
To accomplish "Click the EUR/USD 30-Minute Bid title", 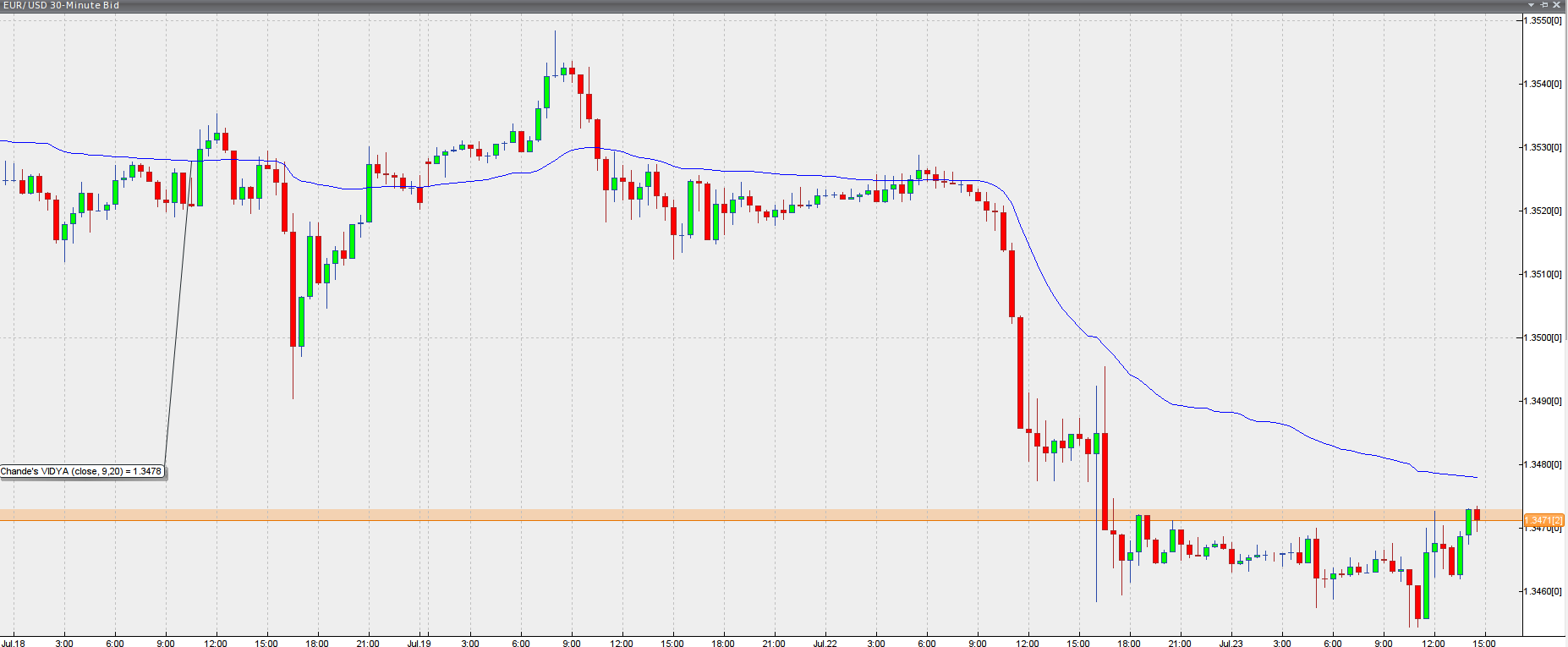I will tap(61, 5).
